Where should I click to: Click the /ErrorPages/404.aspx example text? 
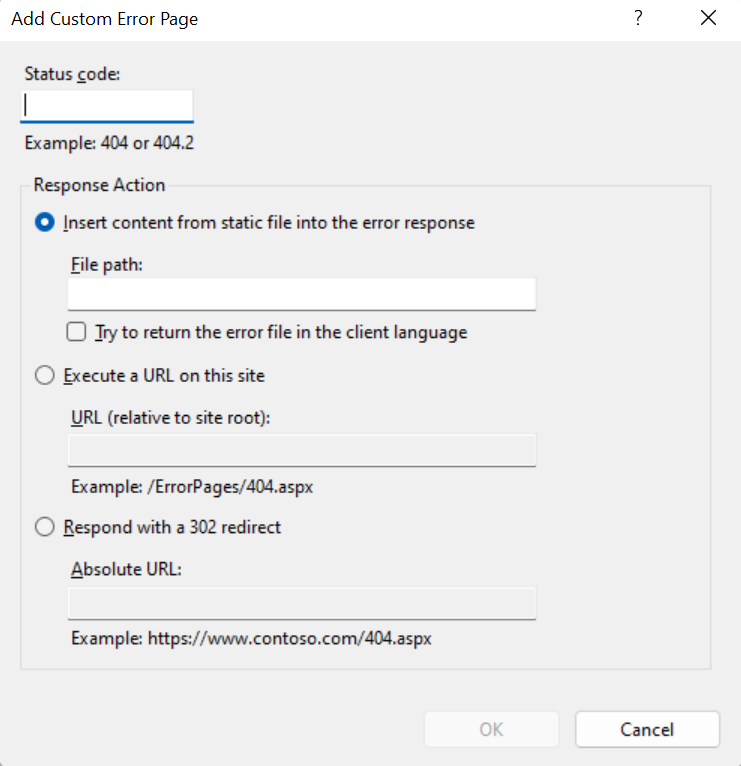[x=192, y=487]
